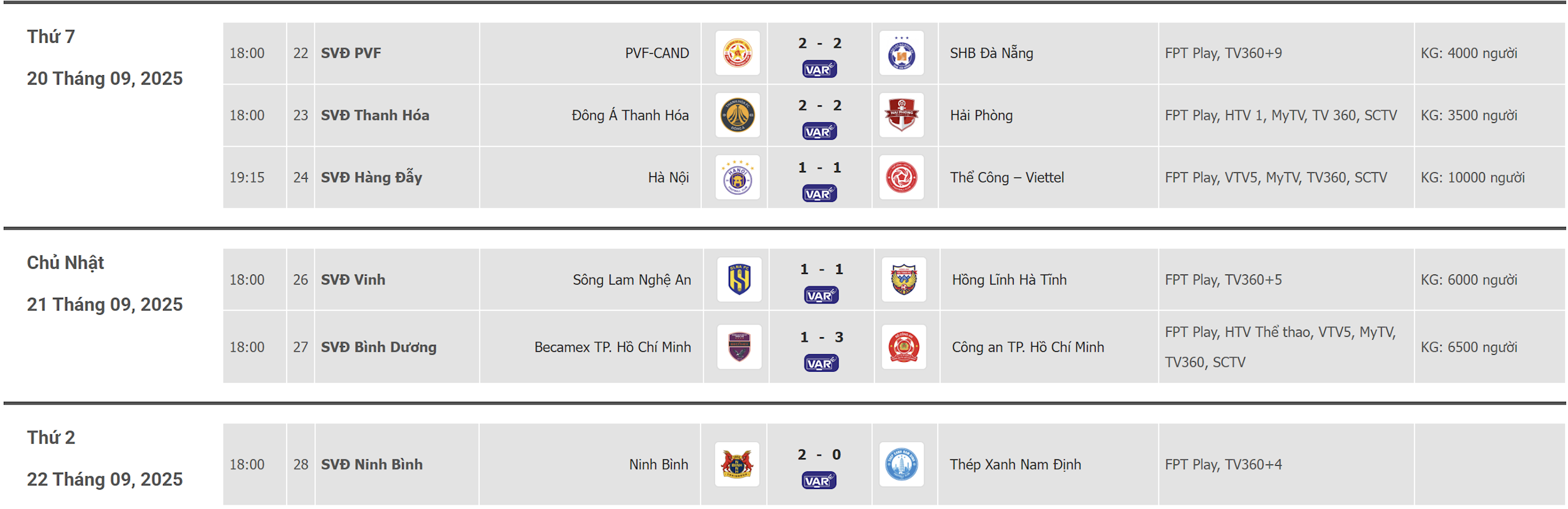The image size is (1568, 509).
Task: Click the SHB Đà Nẵng club logo
Action: pyautogui.click(x=901, y=53)
